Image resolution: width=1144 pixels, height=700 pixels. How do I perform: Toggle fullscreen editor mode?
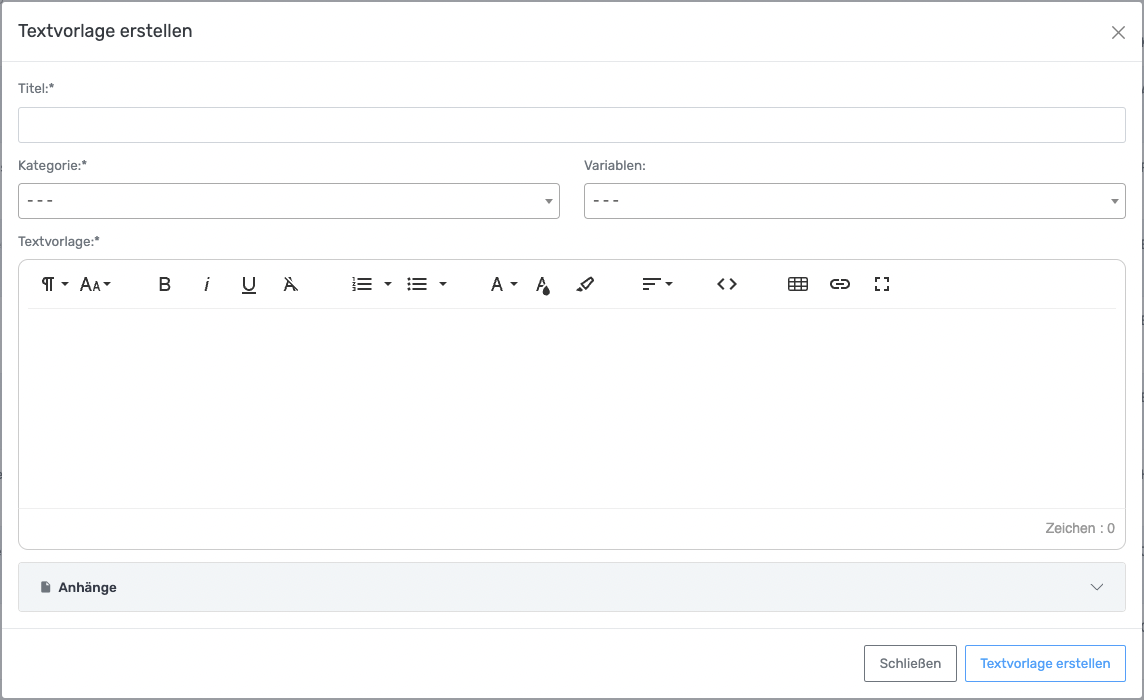tap(882, 285)
